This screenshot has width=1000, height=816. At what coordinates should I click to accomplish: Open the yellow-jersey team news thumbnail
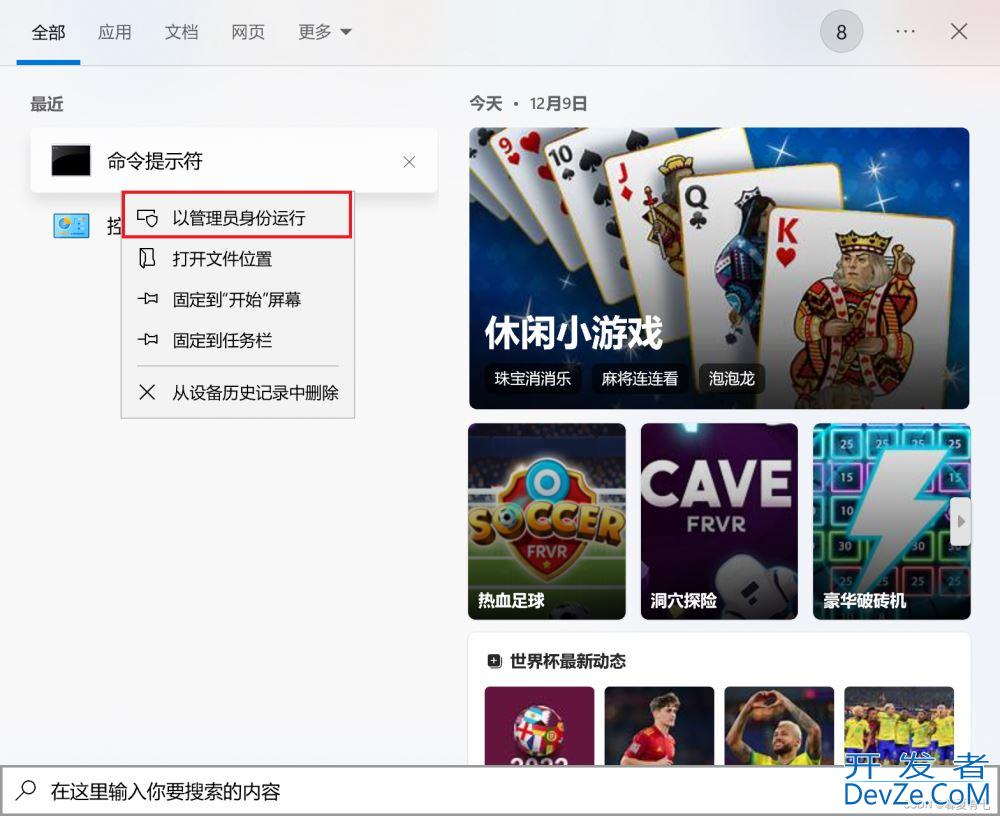899,725
